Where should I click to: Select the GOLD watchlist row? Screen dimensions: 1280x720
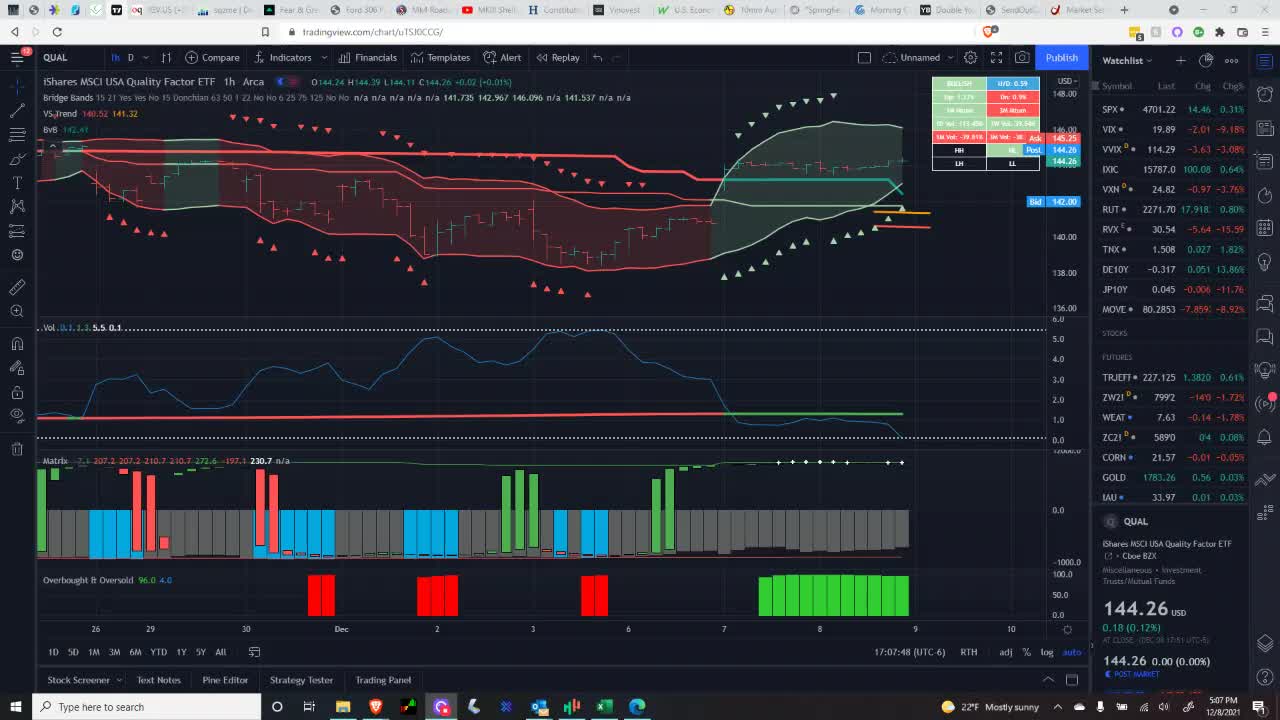pos(1172,477)
